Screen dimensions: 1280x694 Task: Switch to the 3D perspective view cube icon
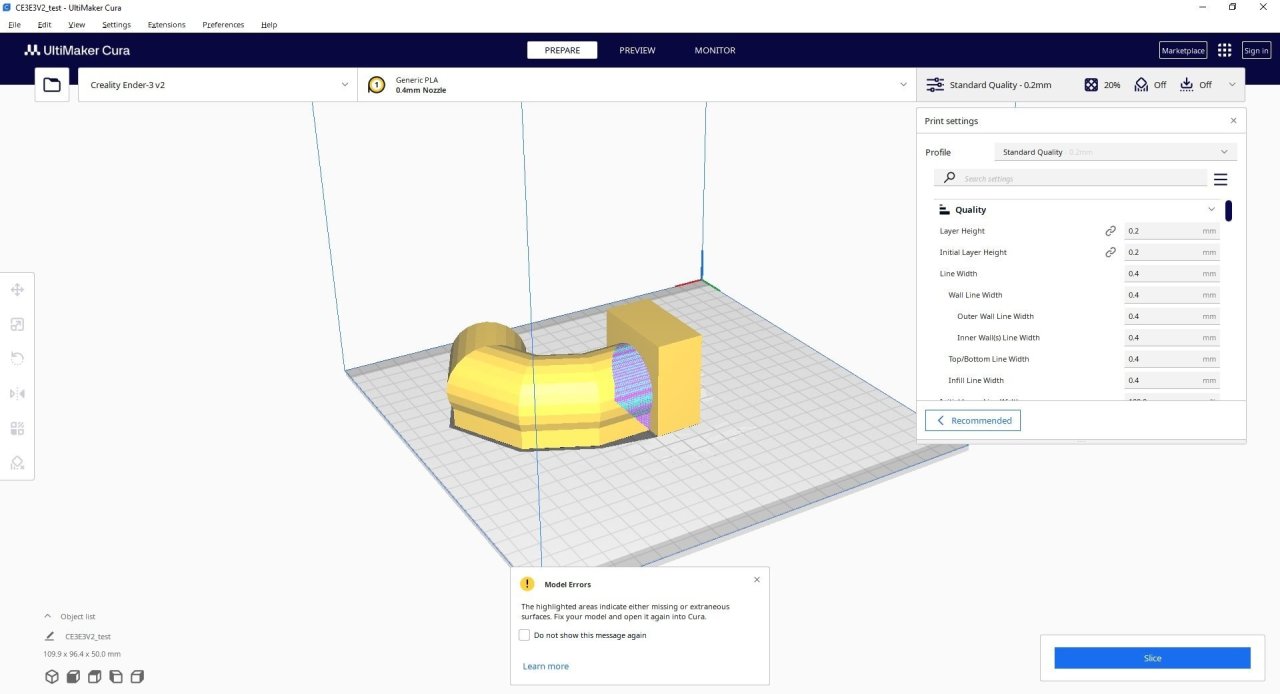52,677
